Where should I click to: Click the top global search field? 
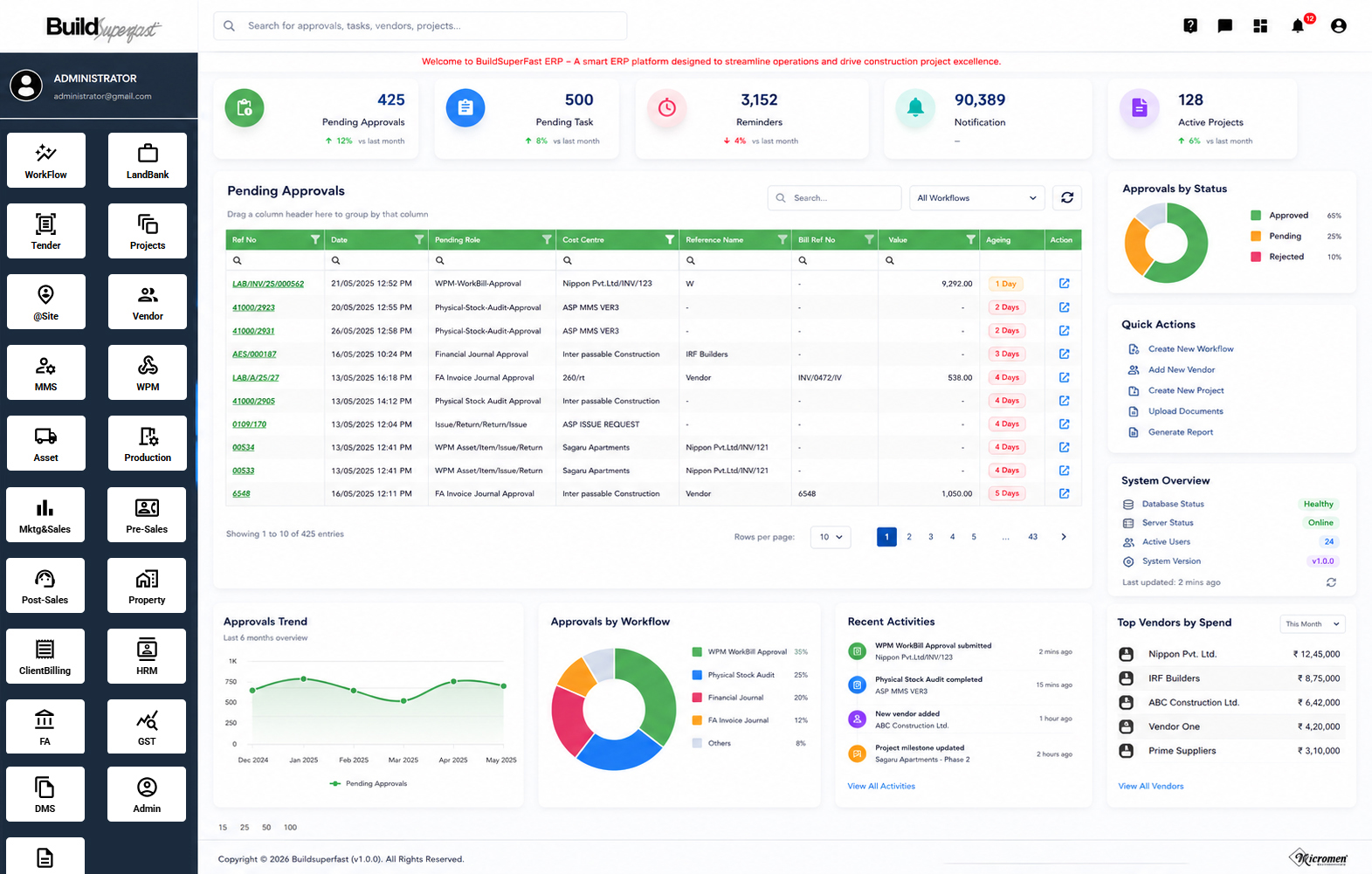pos(420,26)
